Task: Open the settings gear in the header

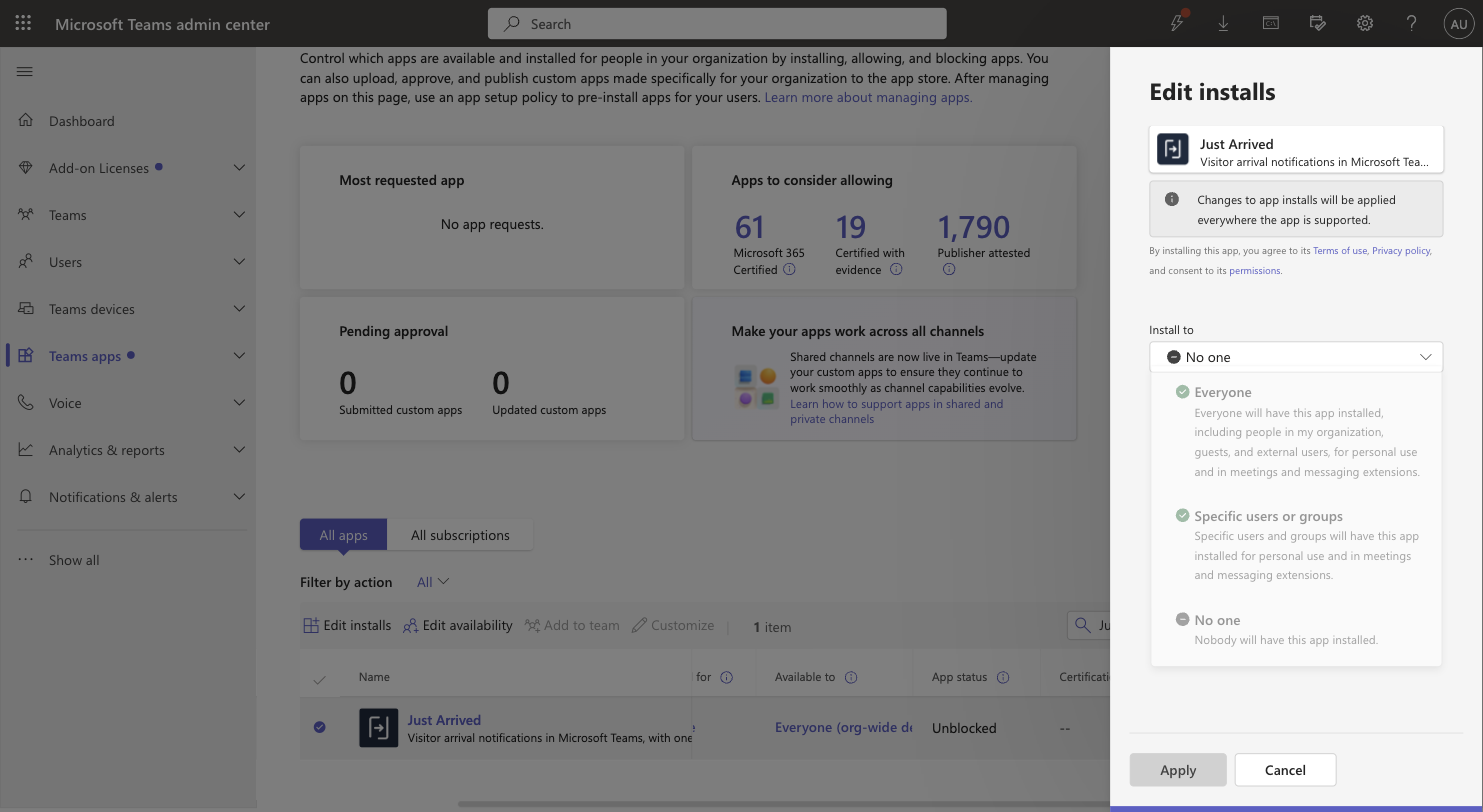Action: [x=1365, y=23]
